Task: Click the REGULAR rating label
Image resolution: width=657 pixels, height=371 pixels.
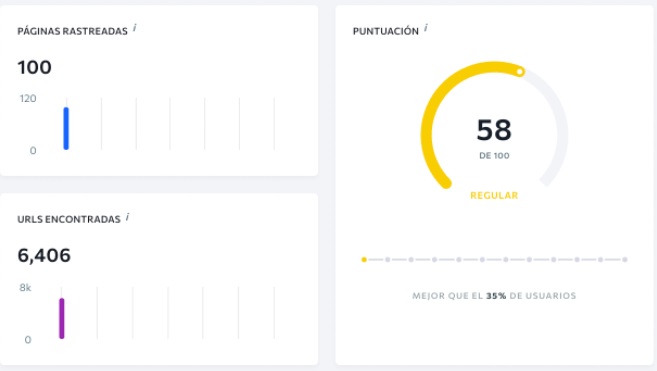Action: click(x=494, y=195)
